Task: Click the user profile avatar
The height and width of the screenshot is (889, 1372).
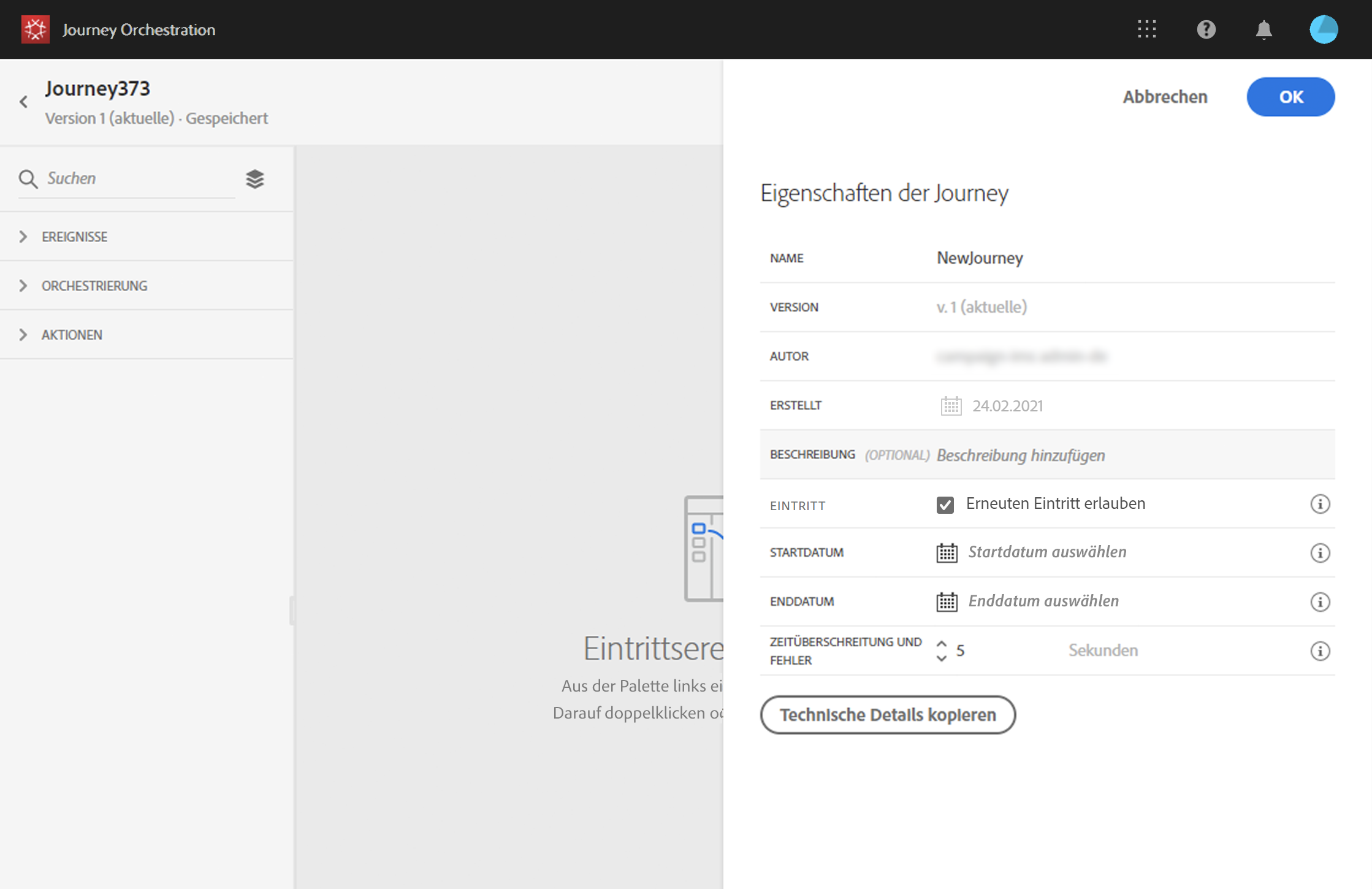Action: tap(1324, 29)
